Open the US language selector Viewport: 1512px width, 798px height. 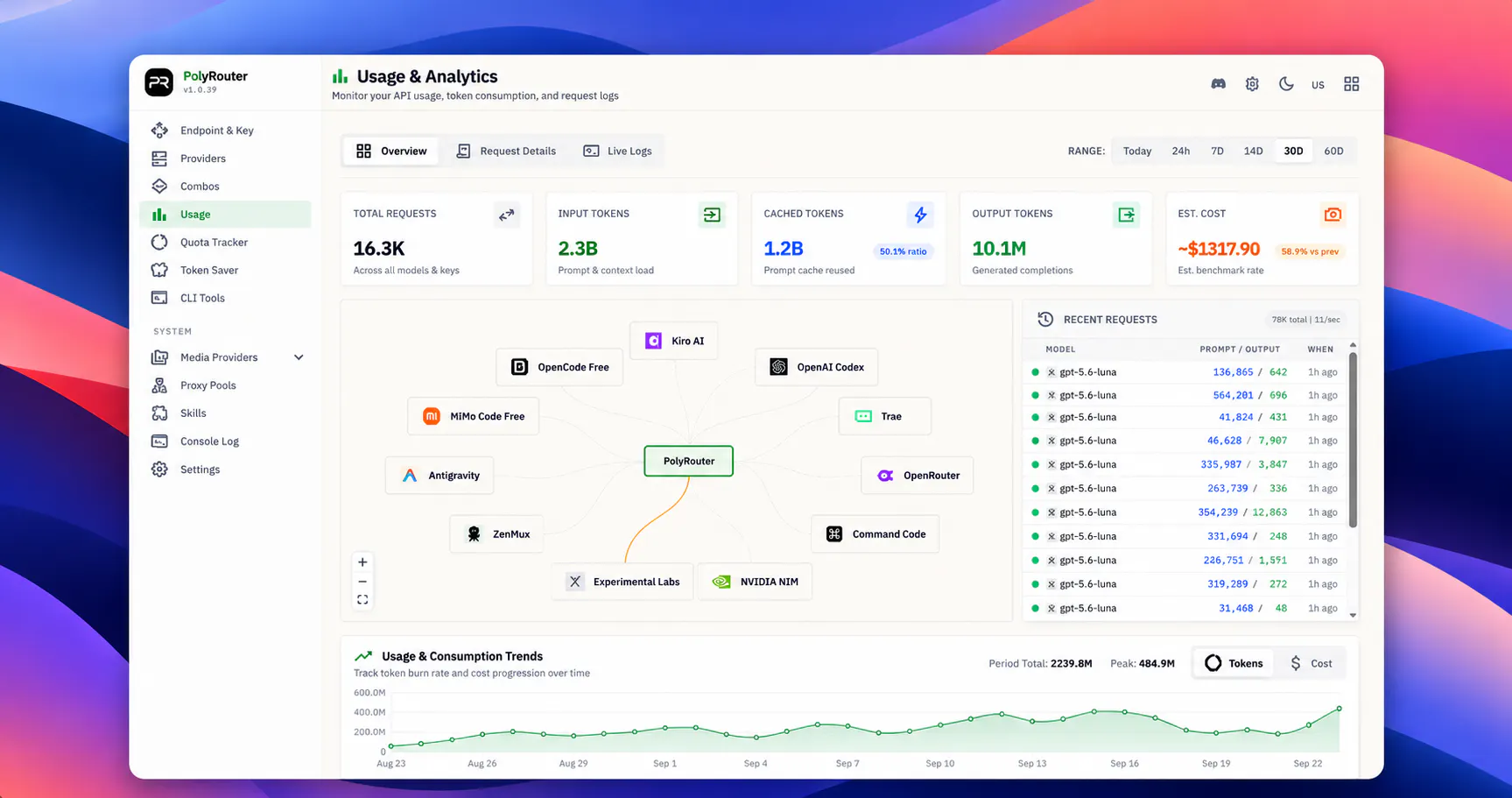(1318, 85)
